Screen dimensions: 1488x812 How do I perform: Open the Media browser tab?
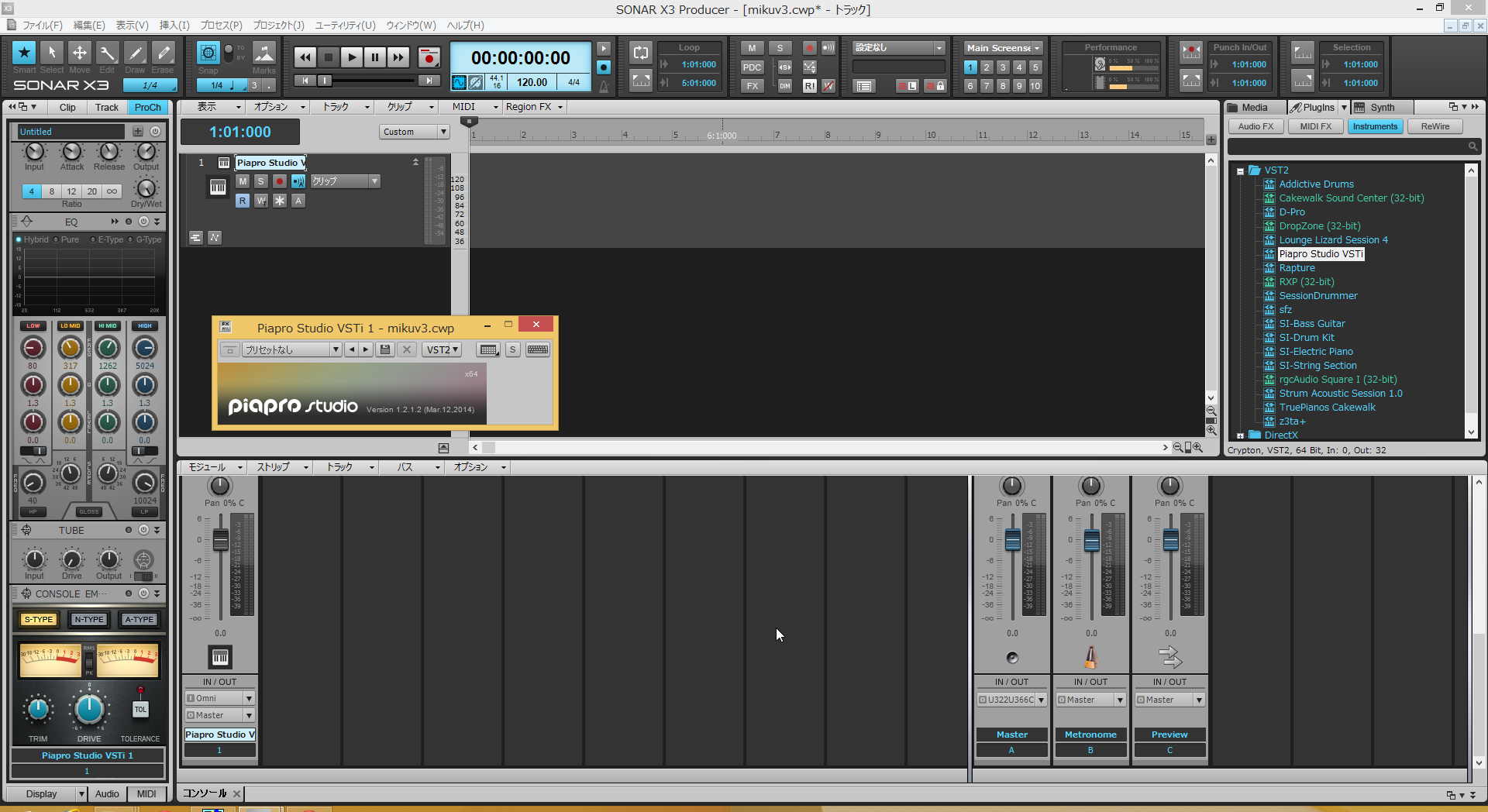coord(1254,108)
